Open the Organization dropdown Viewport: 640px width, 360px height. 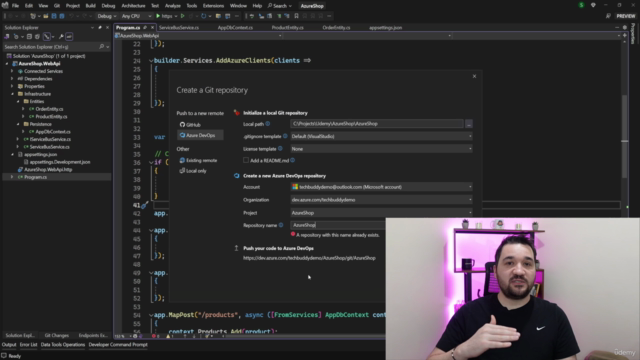(x=381, y=200)
